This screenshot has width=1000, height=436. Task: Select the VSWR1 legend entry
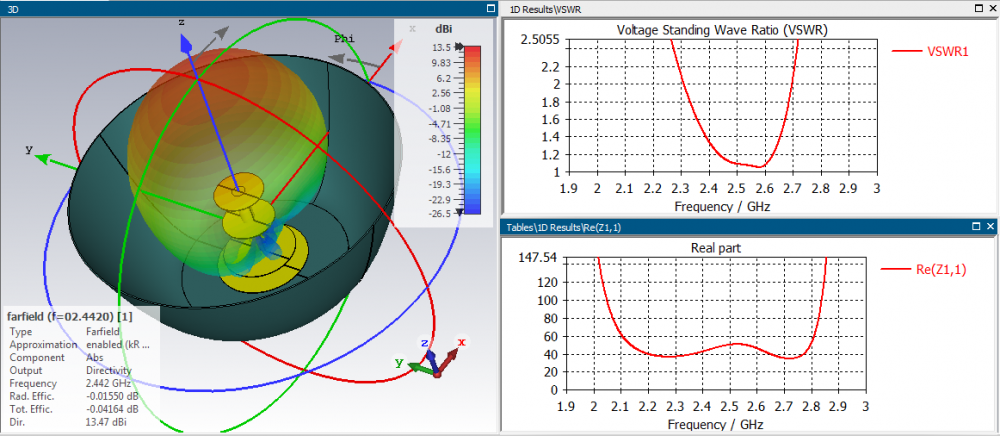[x=932, y=51]
